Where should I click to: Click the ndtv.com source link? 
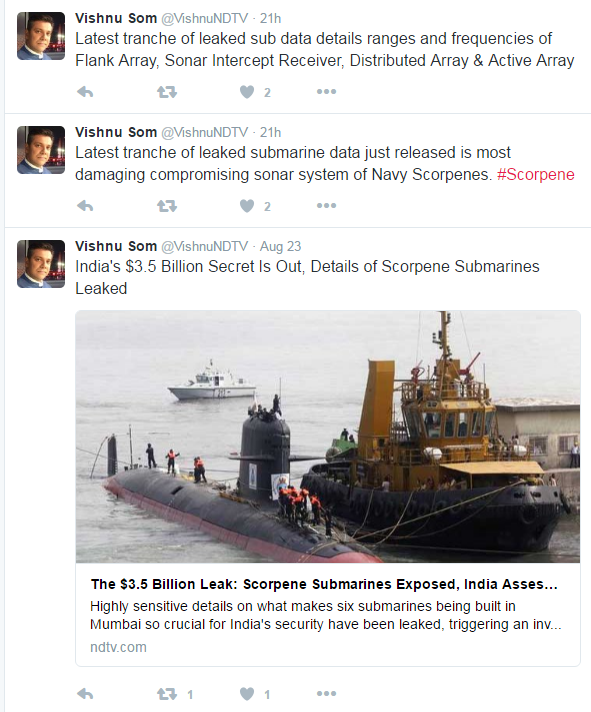118,647
